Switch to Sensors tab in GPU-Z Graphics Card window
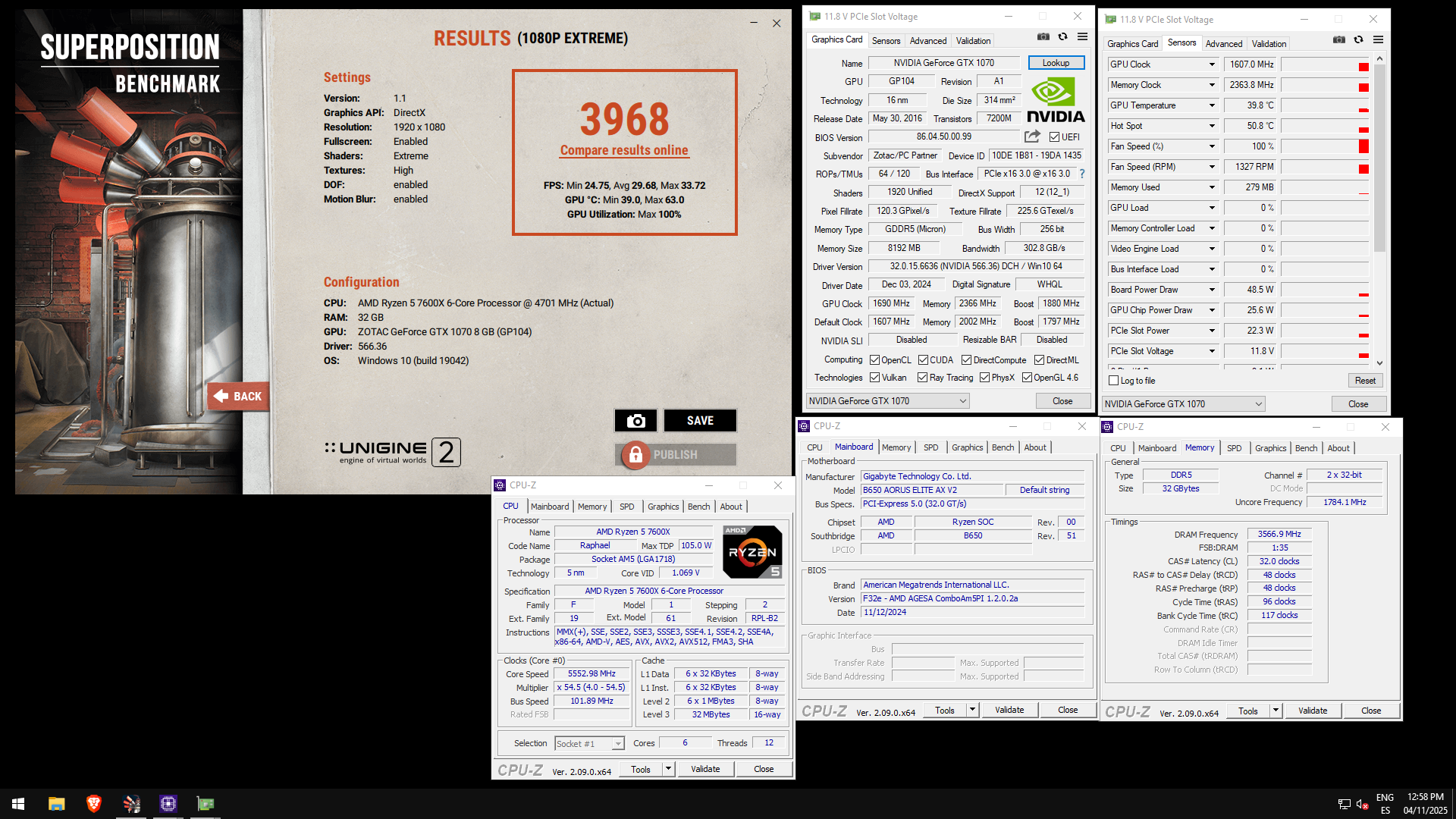 point(886,41)
